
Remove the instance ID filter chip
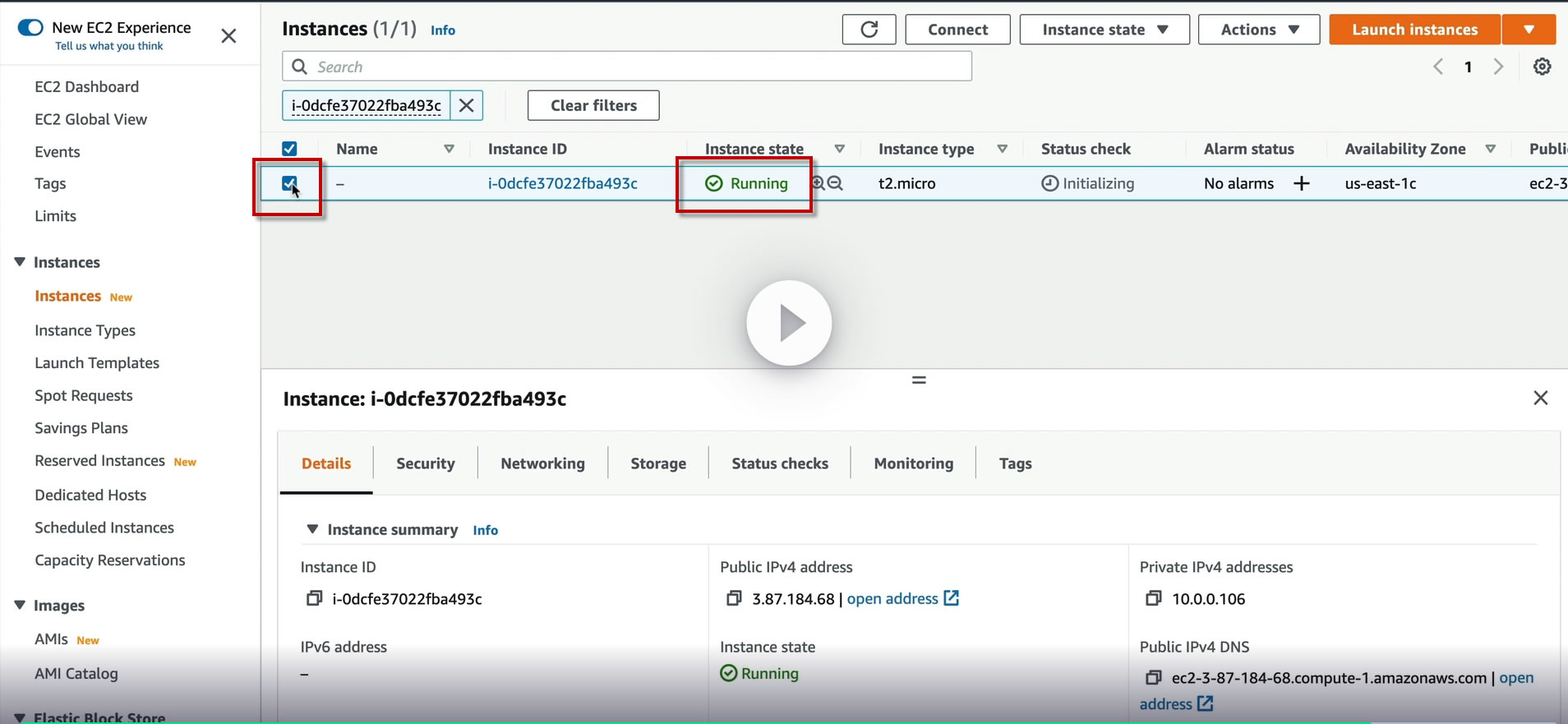466,105
